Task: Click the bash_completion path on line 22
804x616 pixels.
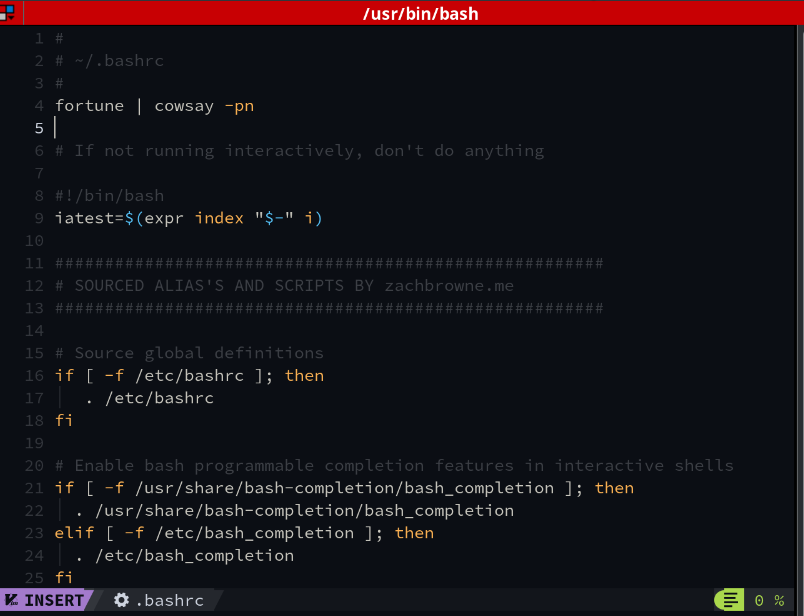Action: (x=304, y=511)
